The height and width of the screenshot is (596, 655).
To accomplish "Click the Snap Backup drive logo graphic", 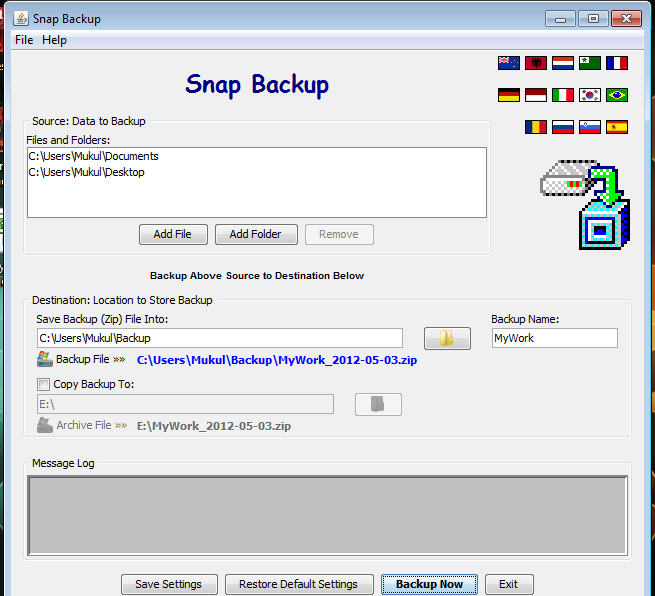I will pyautogui.click(x=585, y=205).
